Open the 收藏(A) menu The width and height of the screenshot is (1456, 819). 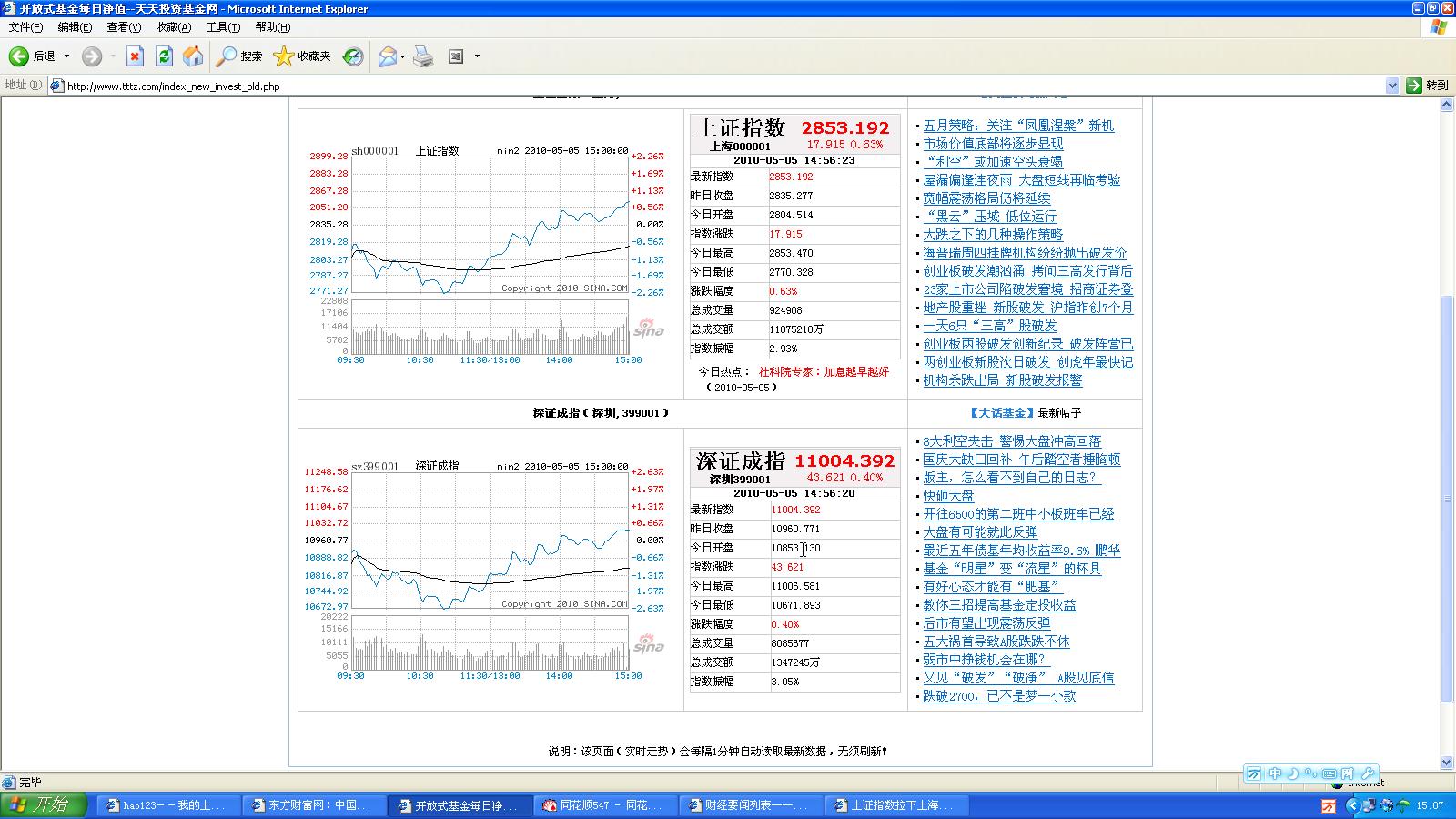(173, 27)
